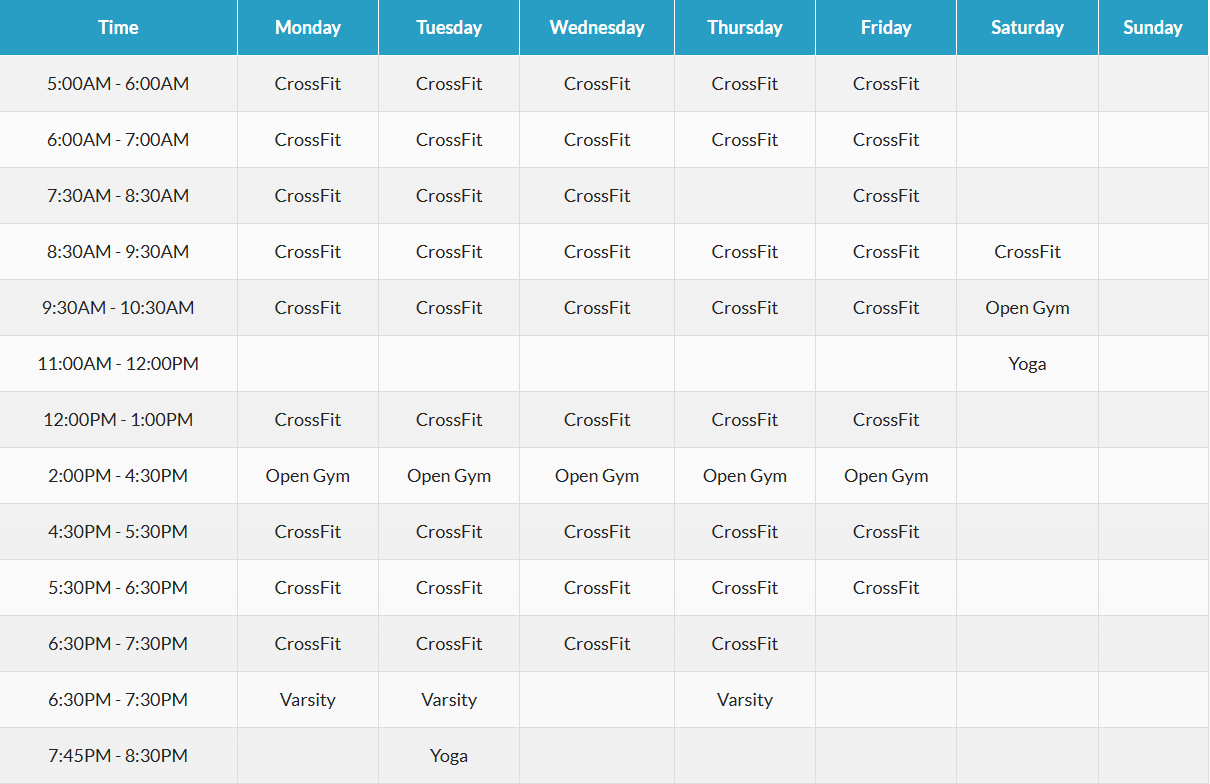The height and width of the screenshot is (784, 1210).
Task: Choose Saturday's Open Gym session
Action: 1027,308
